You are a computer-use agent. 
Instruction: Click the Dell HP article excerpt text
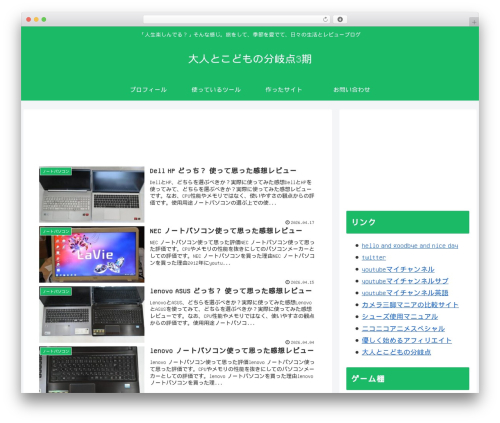coord(232,192)
